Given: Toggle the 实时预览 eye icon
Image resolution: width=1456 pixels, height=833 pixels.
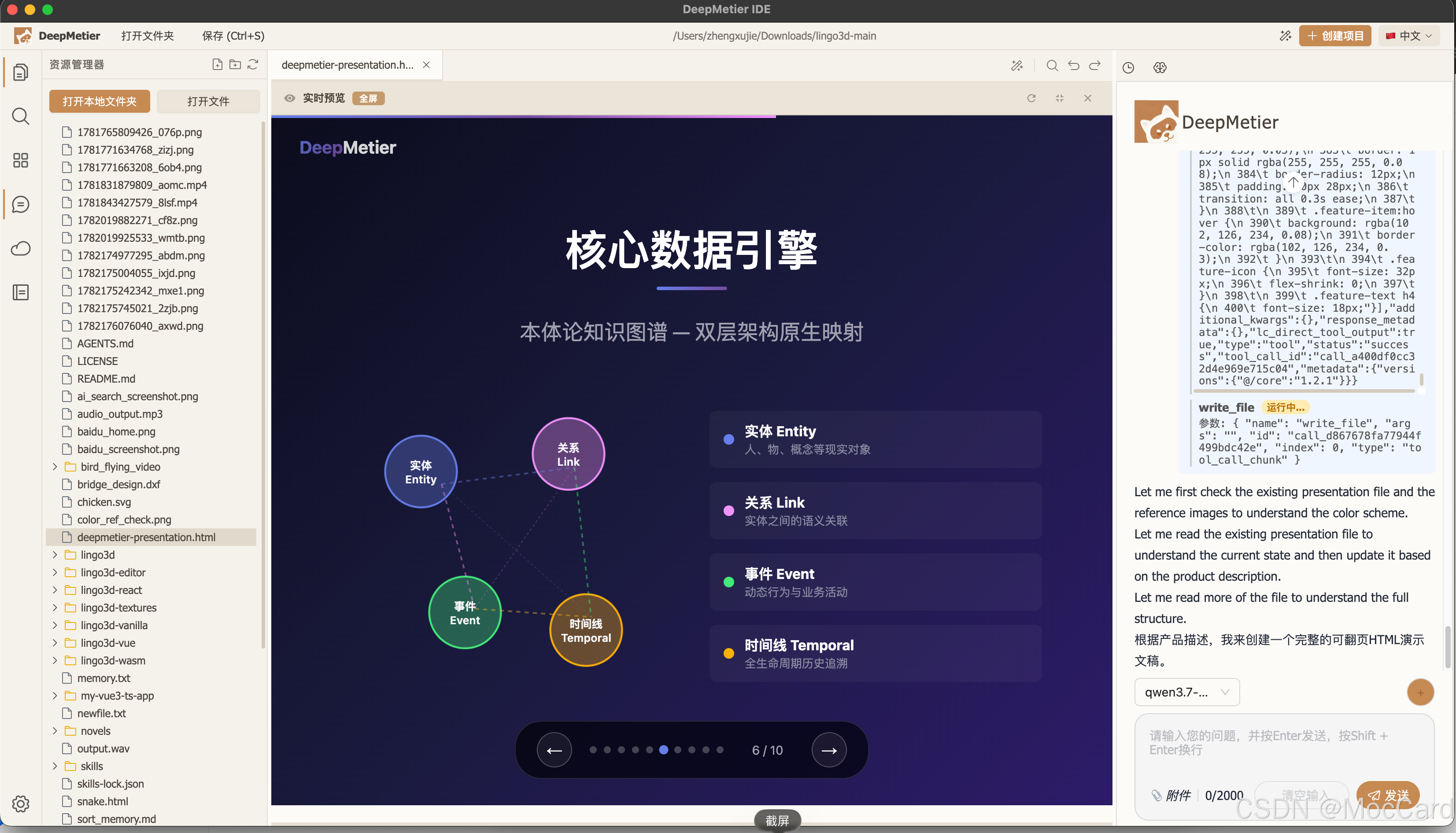Looking at the screenshot, I should [x=289, y=99].
